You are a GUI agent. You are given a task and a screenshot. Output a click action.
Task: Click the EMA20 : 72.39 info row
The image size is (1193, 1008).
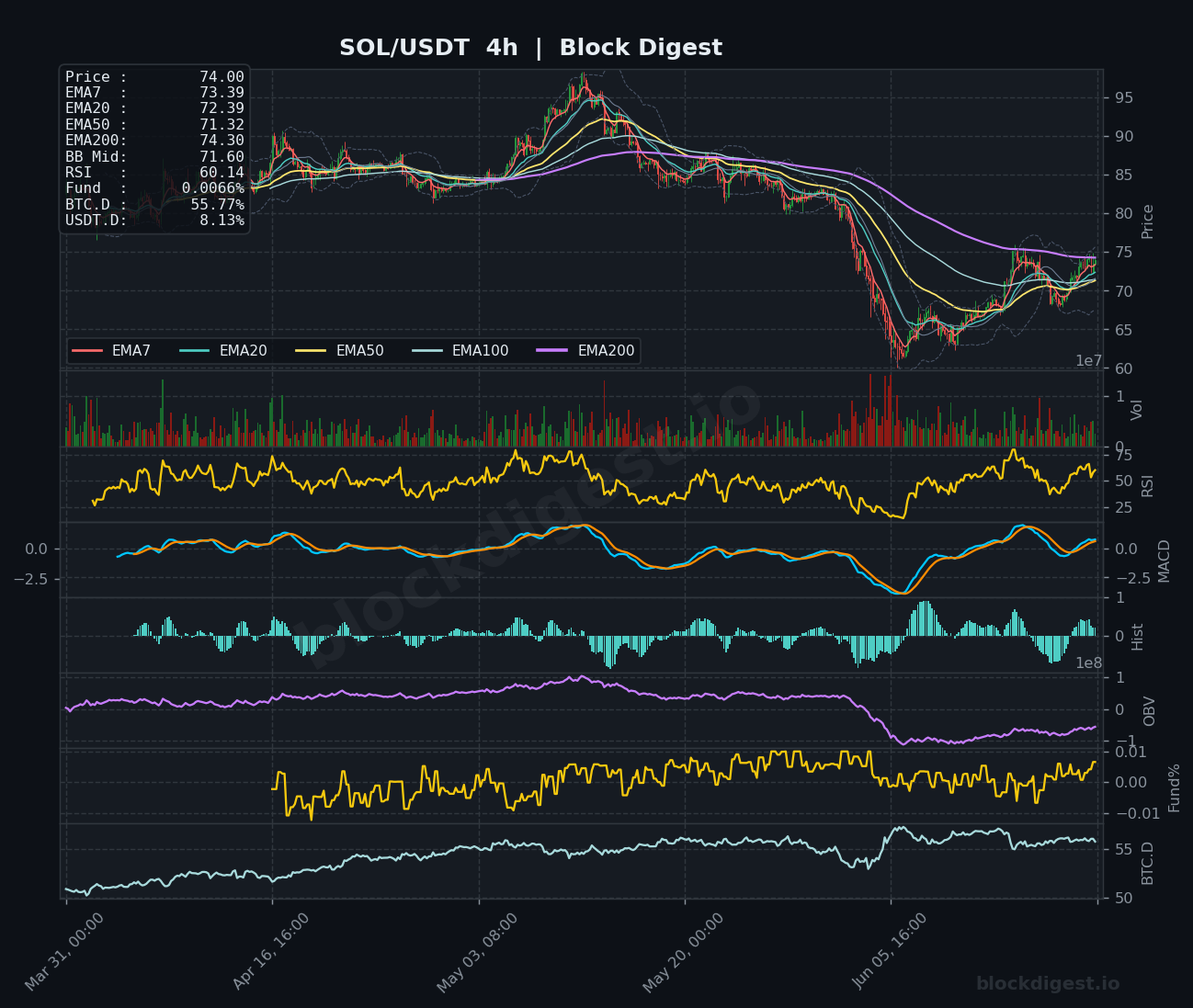(x=154, y=108)
